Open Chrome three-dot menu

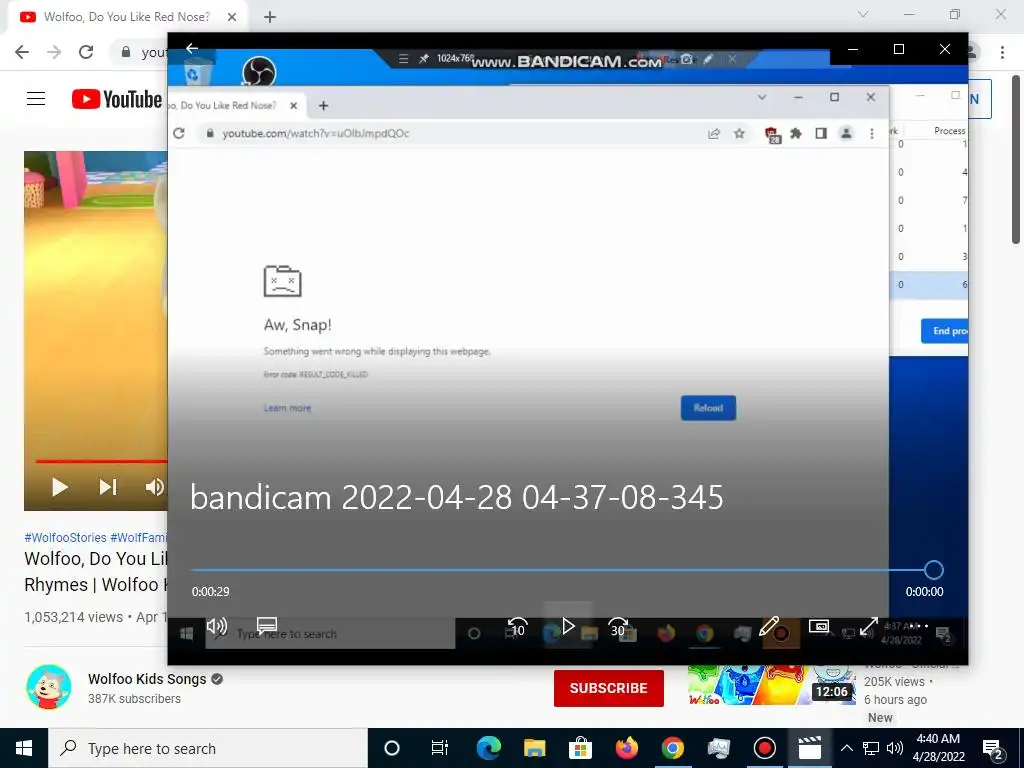(1002, 52)
